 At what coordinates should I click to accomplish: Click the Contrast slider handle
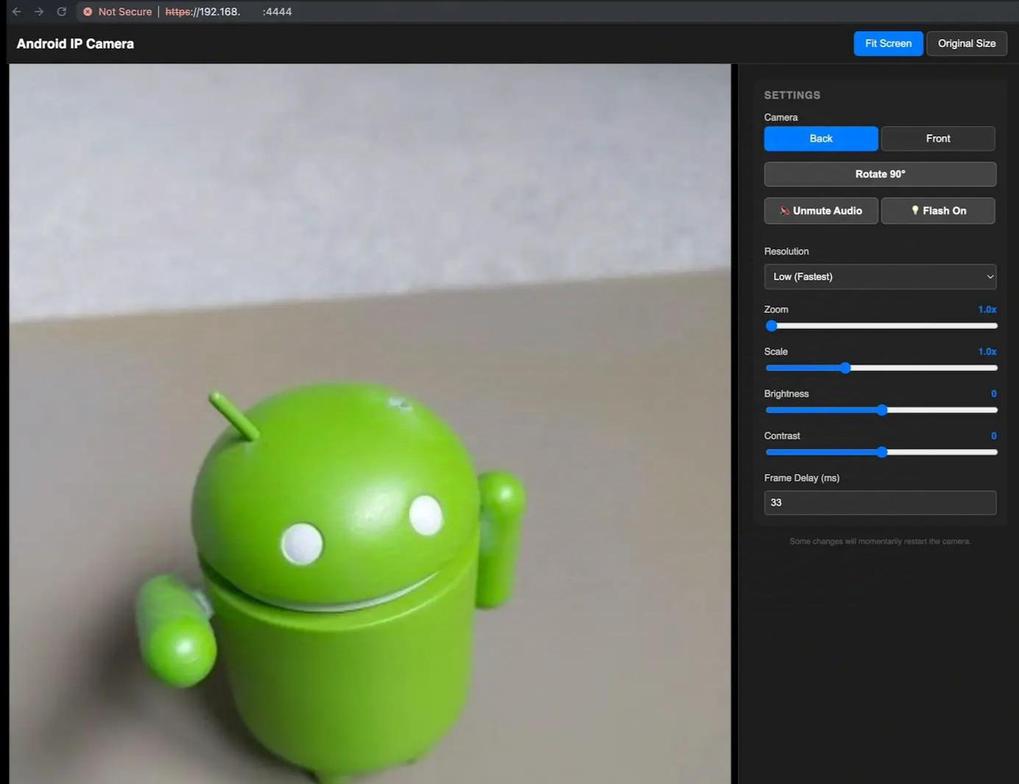(x=882, y=452)
